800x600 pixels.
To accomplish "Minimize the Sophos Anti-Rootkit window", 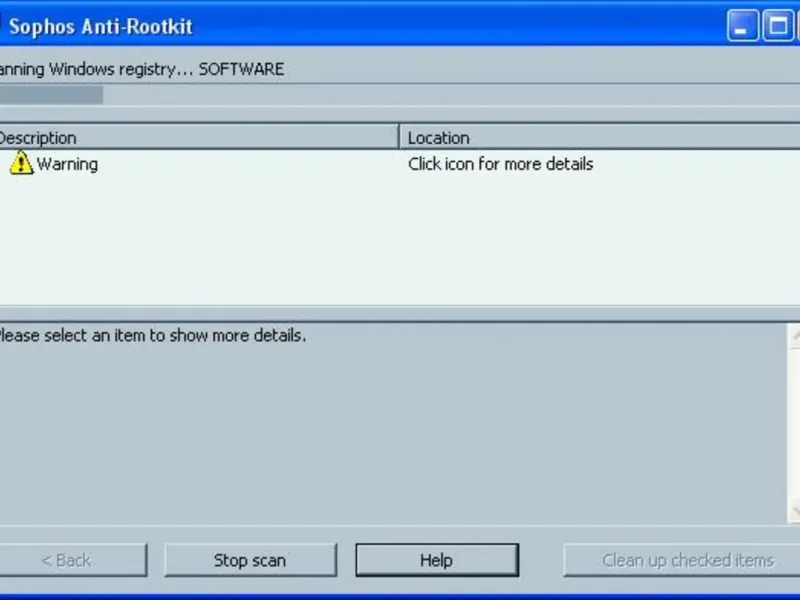I will coord(742,26).
